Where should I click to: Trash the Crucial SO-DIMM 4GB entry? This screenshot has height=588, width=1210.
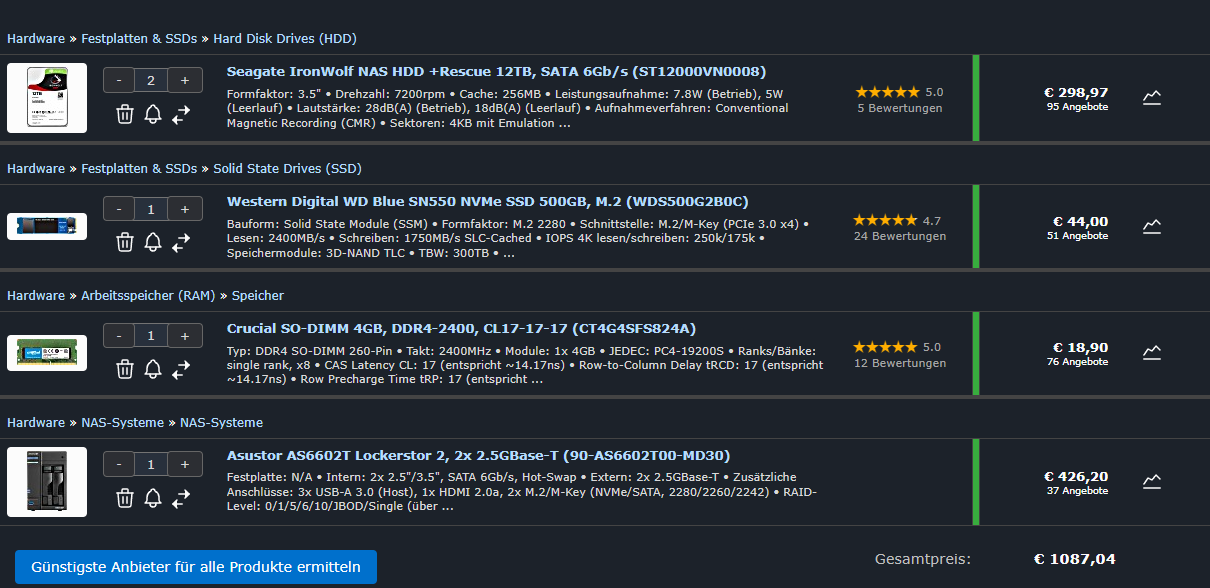click(x=125, y=369)
